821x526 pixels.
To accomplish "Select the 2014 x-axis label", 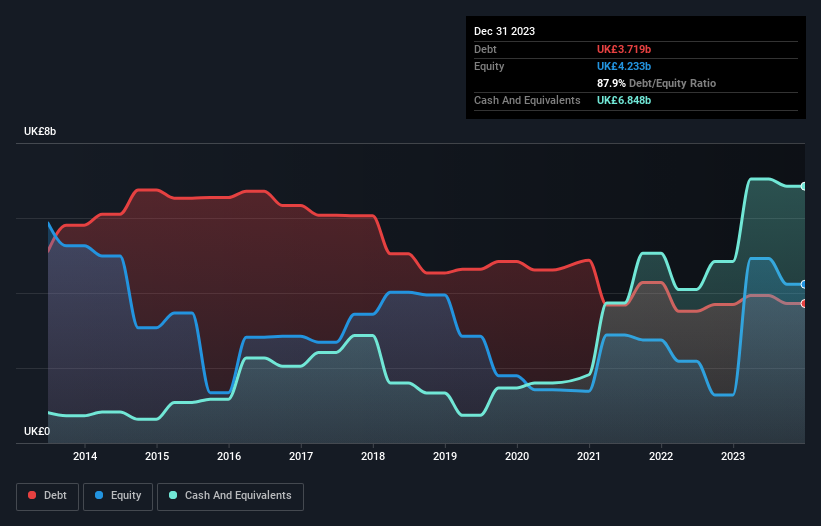I will (x=85, y=456).
